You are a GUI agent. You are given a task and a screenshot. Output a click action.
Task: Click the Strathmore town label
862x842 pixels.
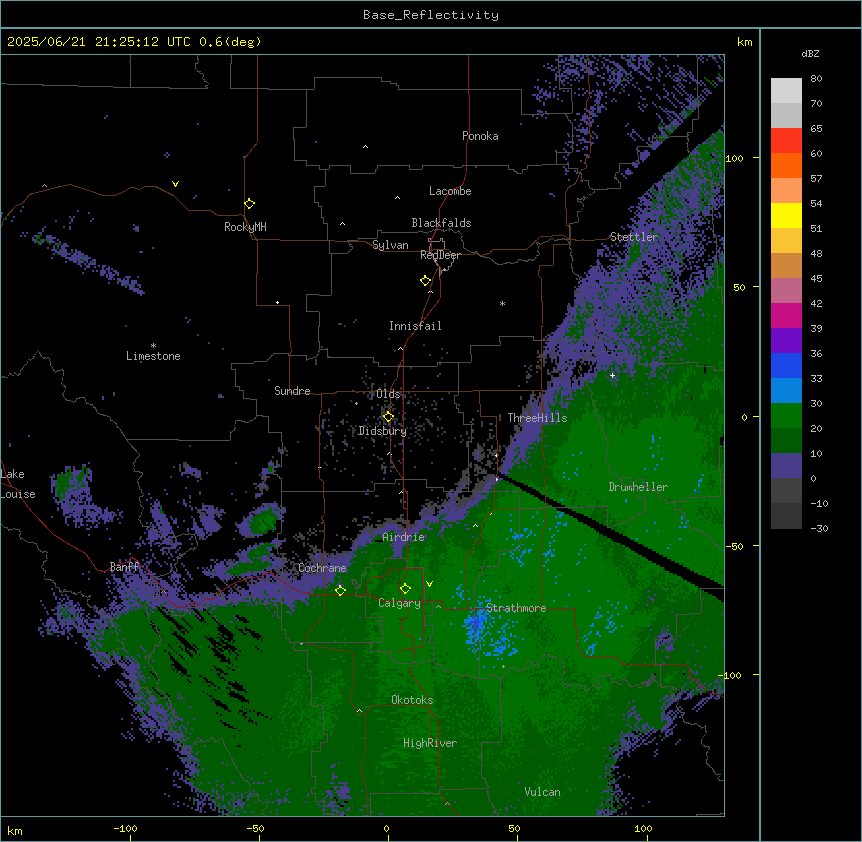516,608
